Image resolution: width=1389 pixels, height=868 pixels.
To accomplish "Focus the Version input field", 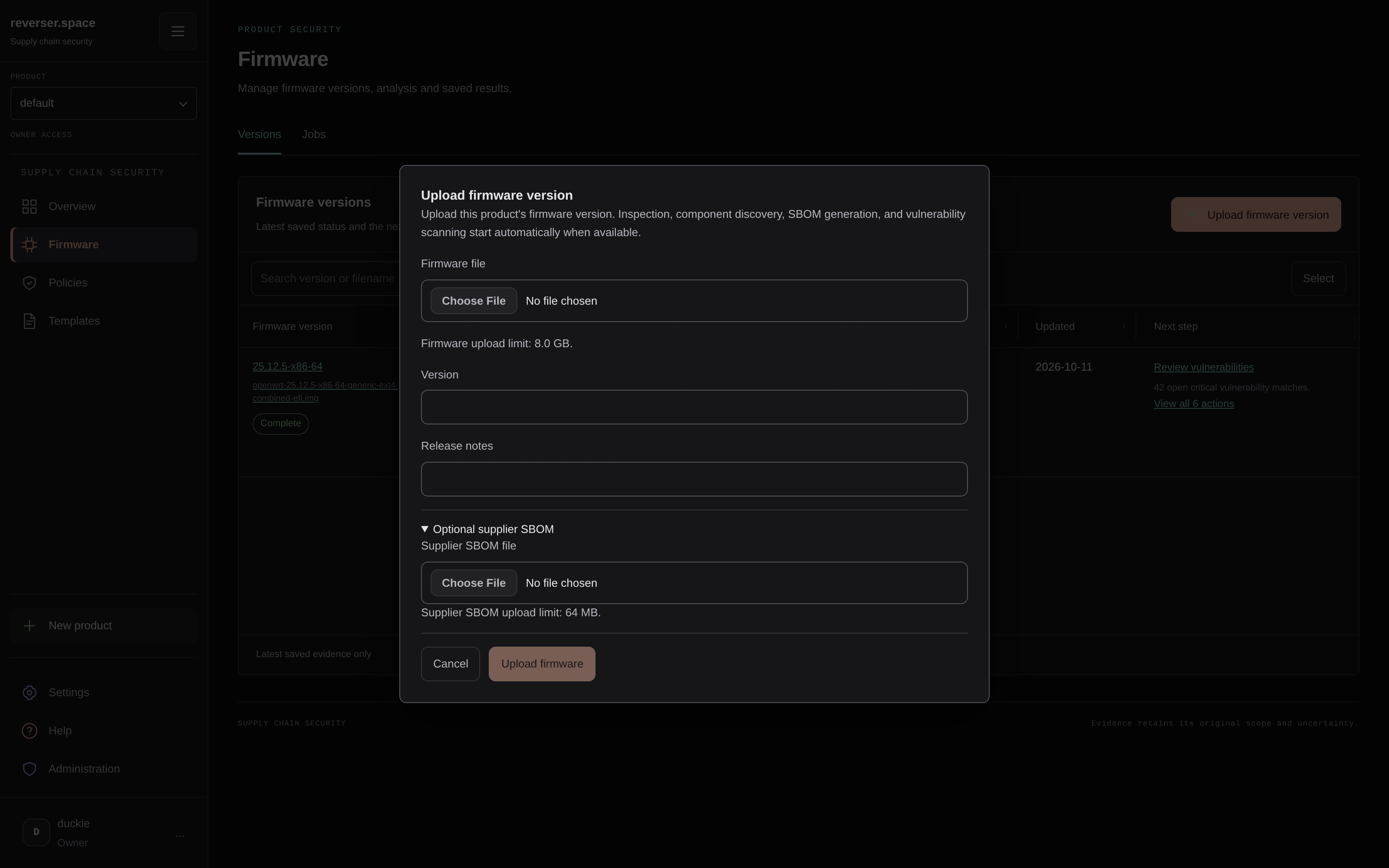I will point(694,407).
